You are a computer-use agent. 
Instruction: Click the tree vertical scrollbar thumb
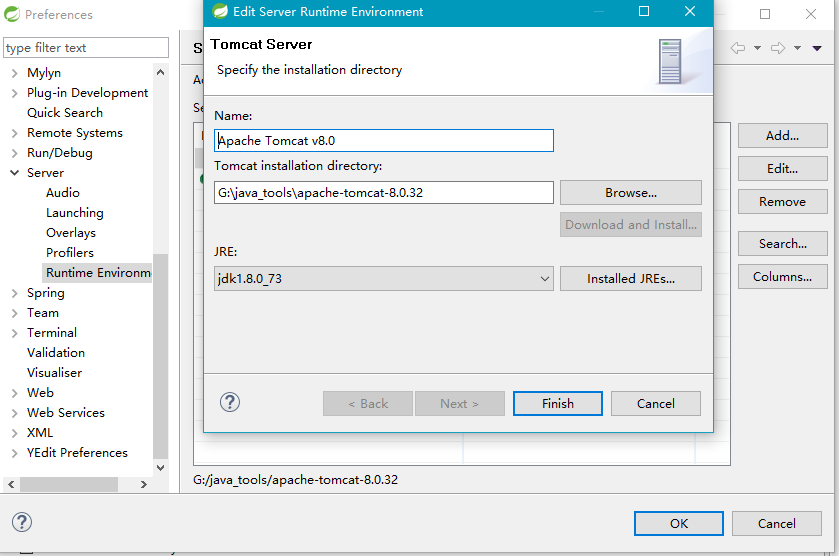(x=161, y=356)
